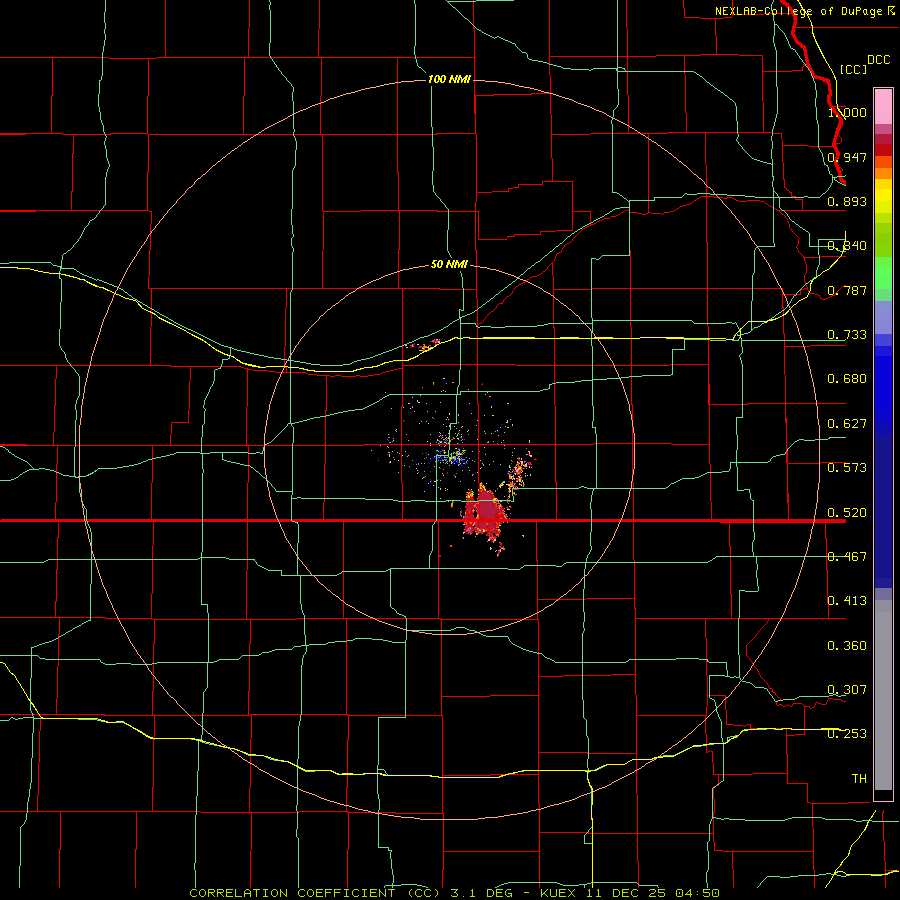Select the 0.627 legend value
The width and height of the screenshot is (900, 900).
coord(847,424)
